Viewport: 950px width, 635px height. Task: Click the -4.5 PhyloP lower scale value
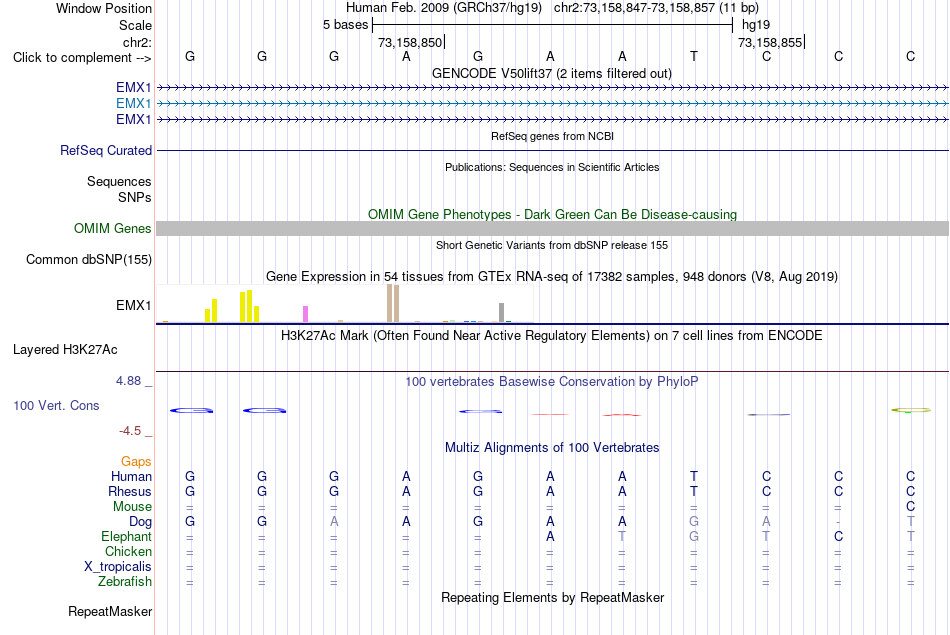point(130,431)
